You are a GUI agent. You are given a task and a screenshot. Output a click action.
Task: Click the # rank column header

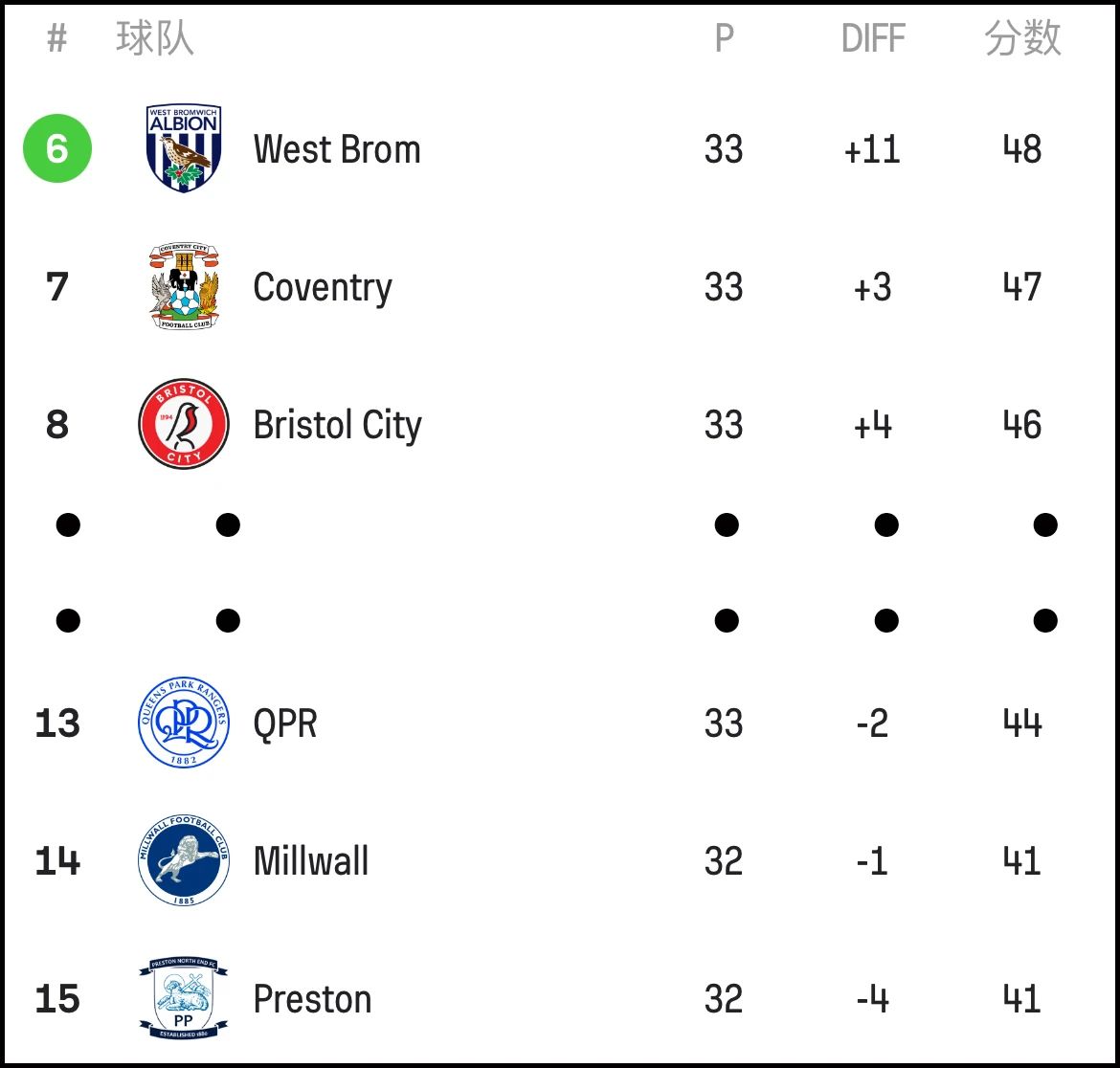pos(57,38)
